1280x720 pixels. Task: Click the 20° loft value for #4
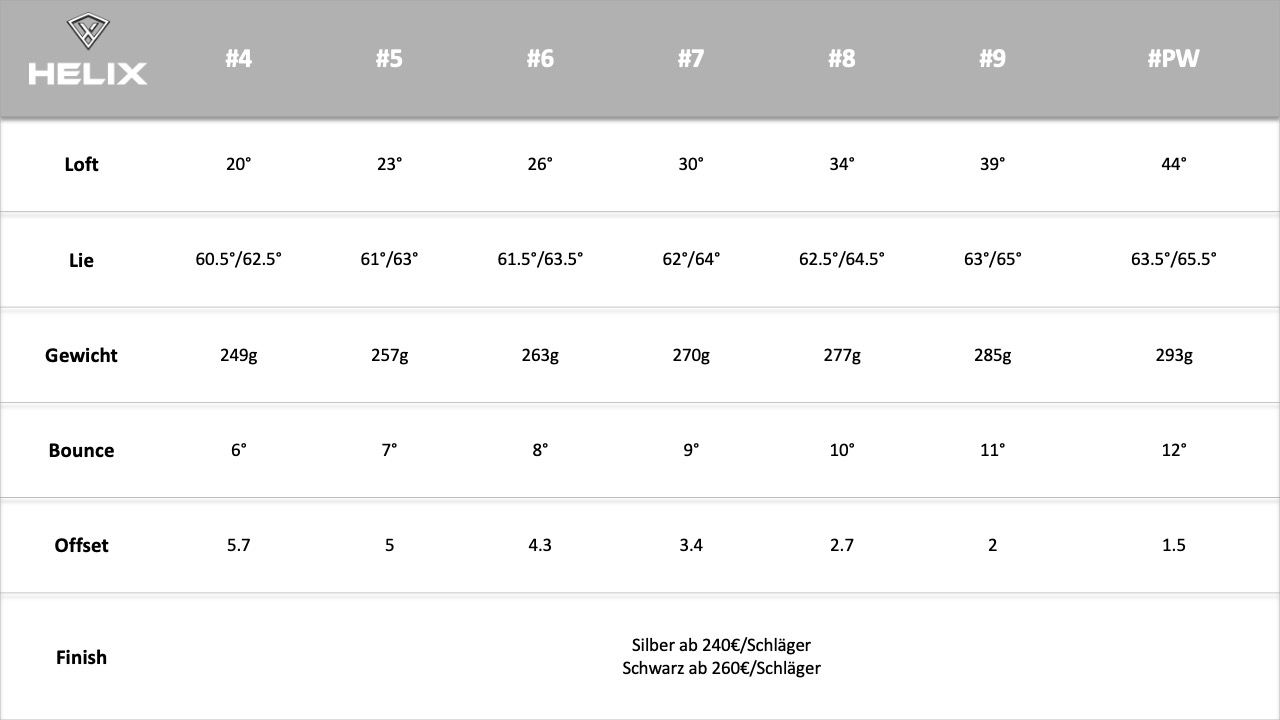[238, 164]
